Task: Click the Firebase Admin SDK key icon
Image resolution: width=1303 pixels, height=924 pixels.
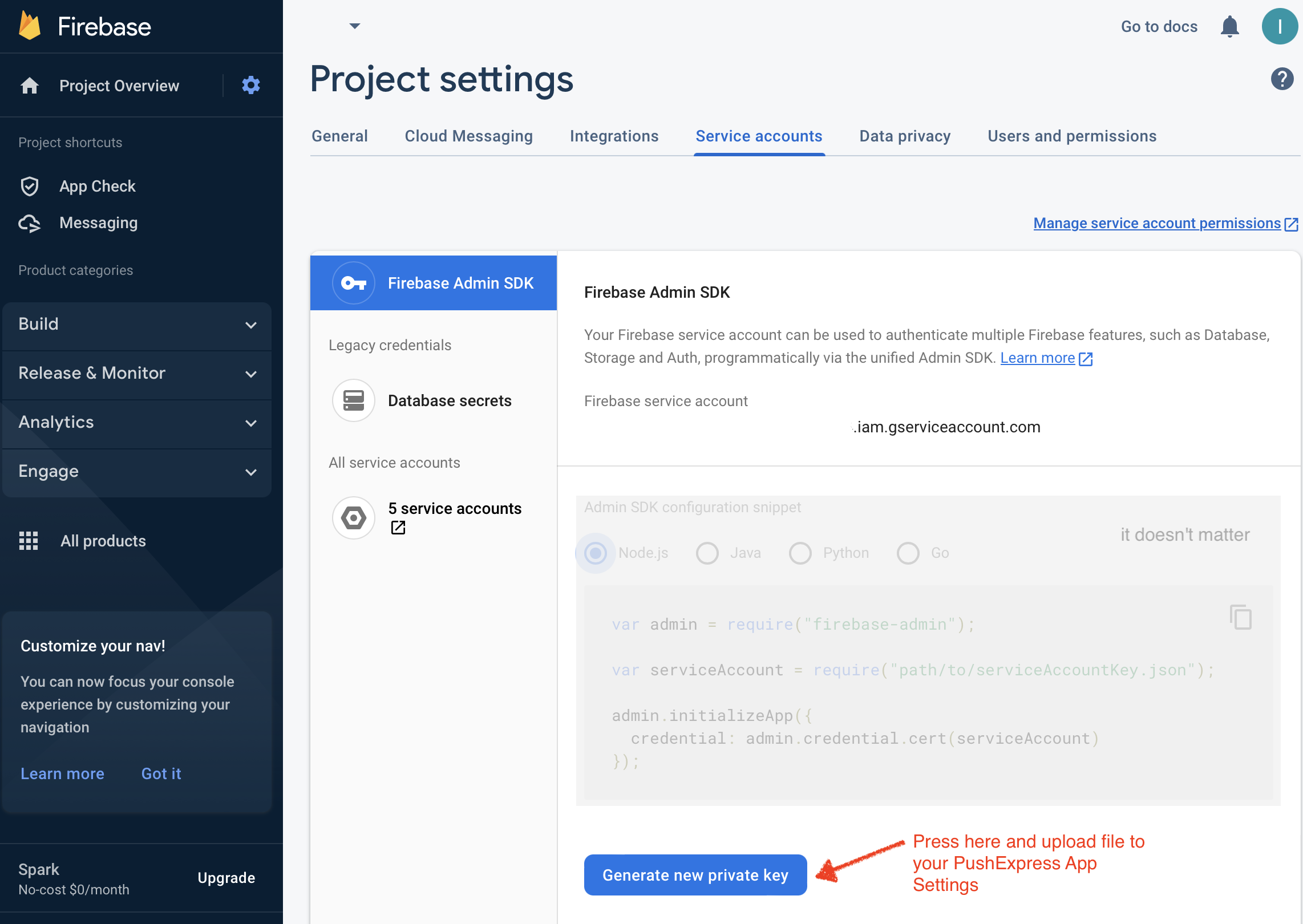Action: (354, 283)
